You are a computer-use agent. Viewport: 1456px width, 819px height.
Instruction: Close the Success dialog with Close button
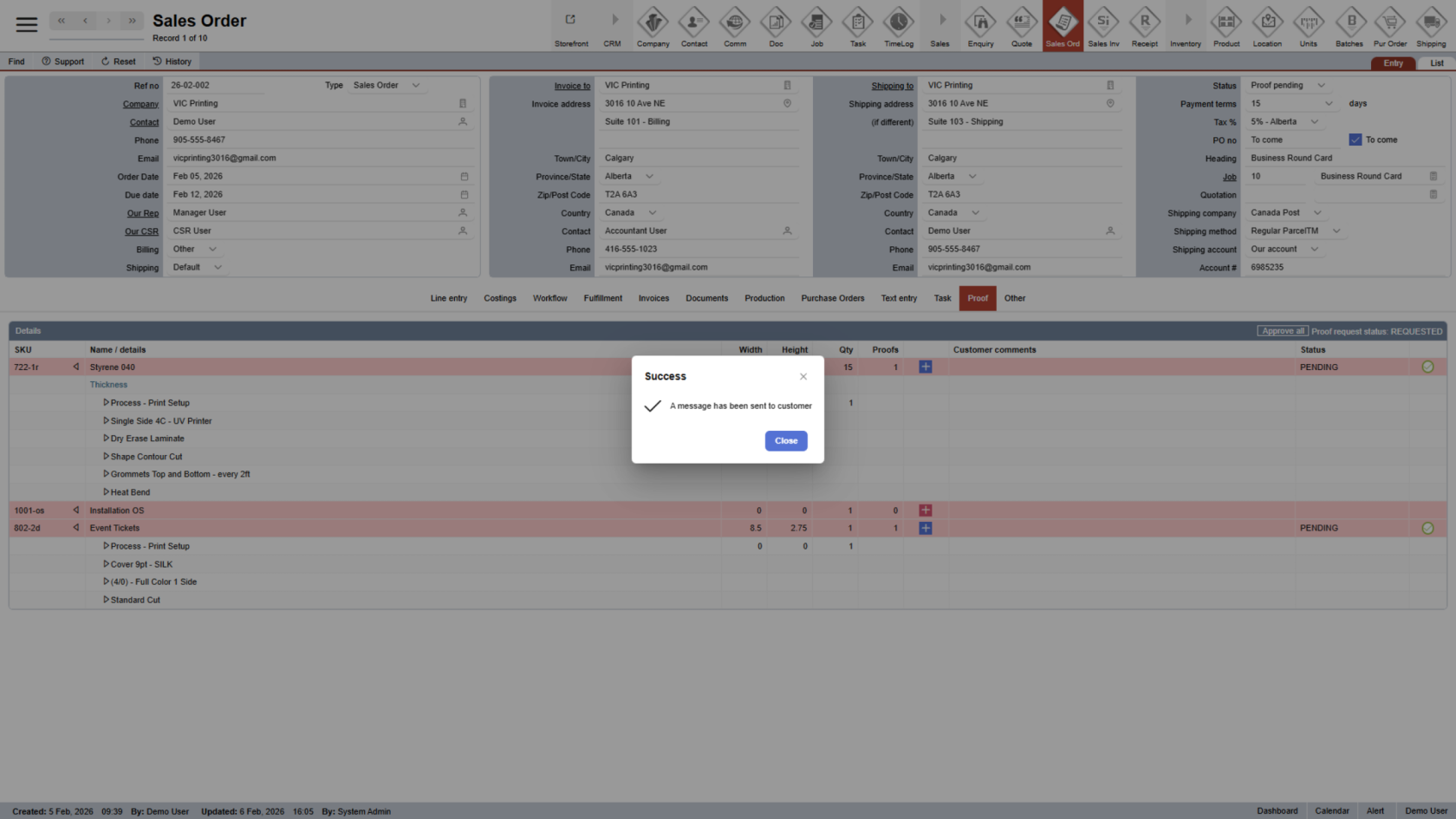pyautogui.click(x=785, y=441)
